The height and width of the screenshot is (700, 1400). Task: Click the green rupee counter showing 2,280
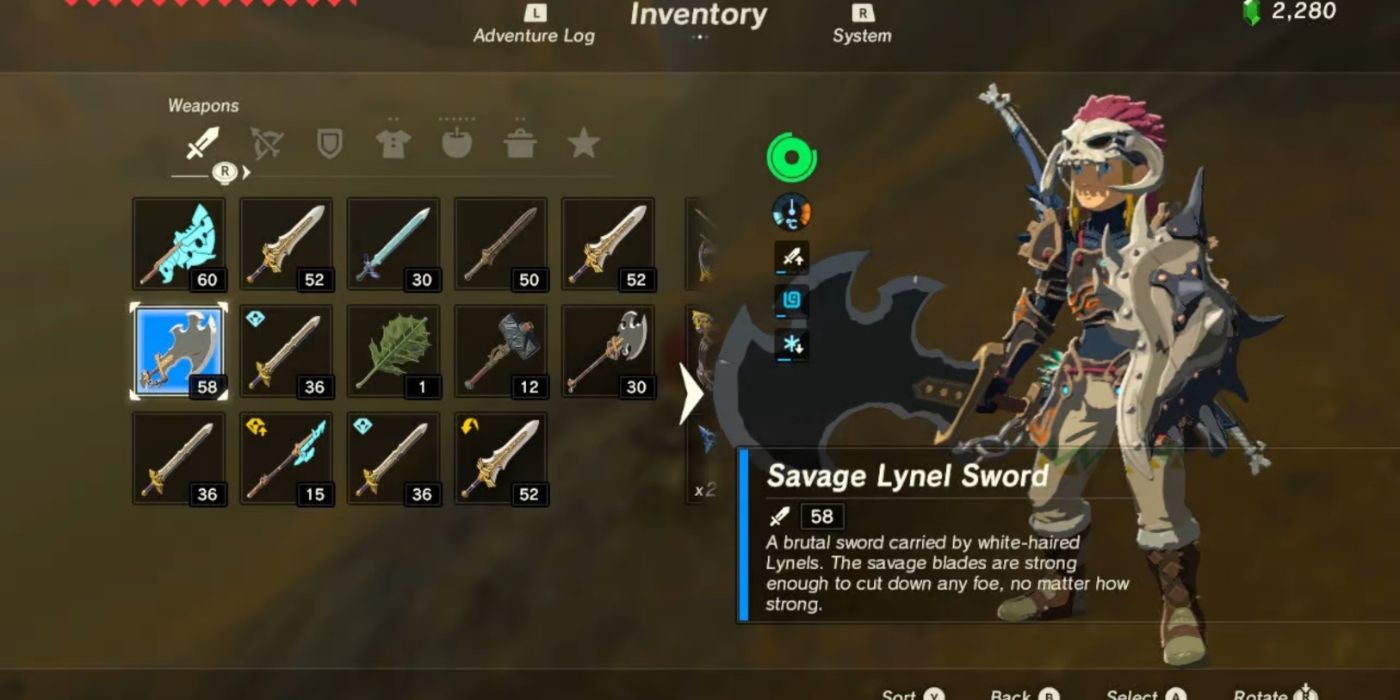pyautogui.click(x=1289, y=12)
